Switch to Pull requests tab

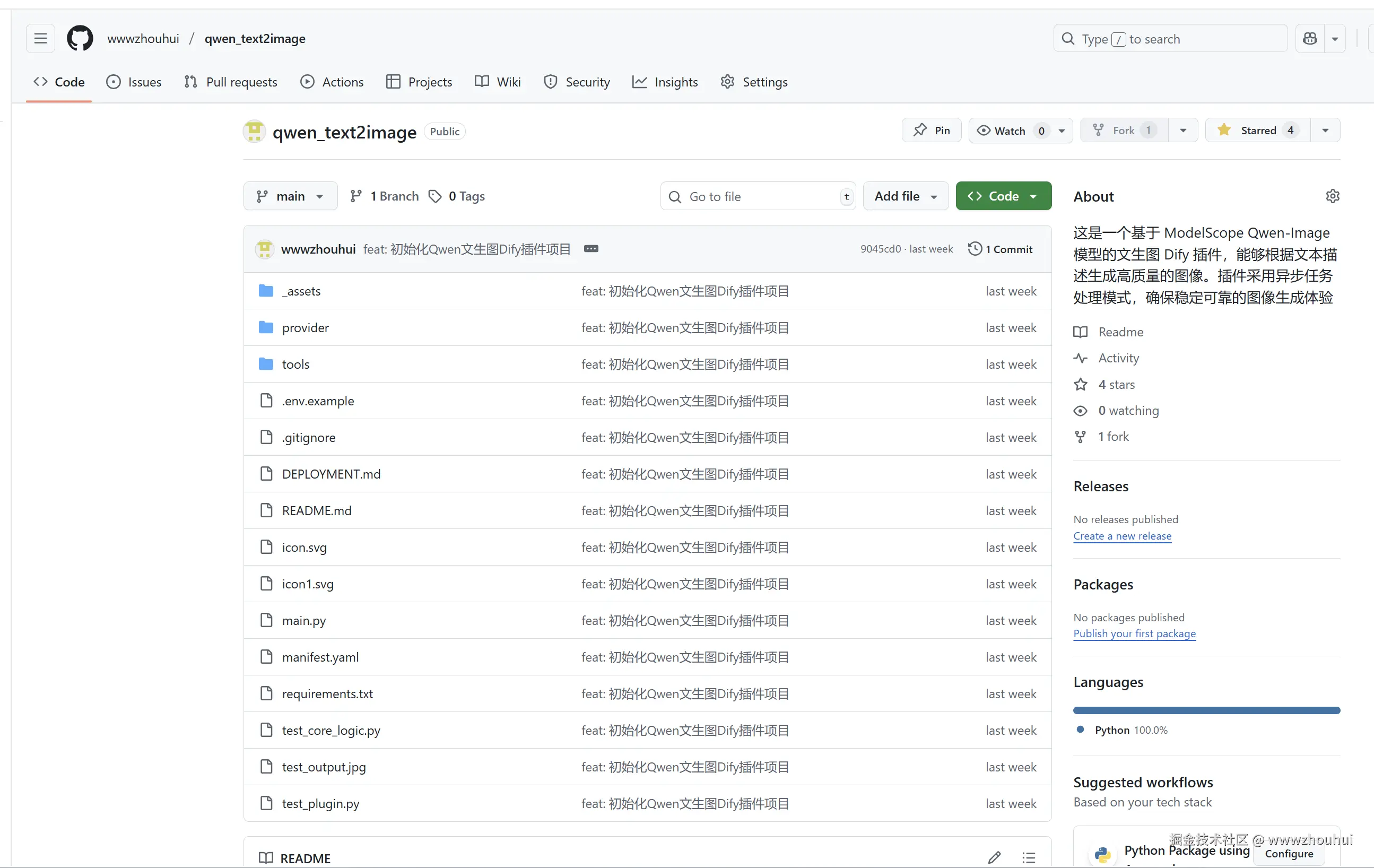click(x=231, y=82)
